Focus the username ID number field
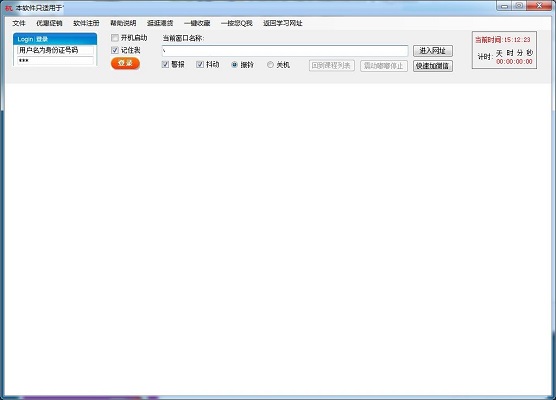Image resolution: width=556 pixels, height=400 pixels. tap(55, 50)
